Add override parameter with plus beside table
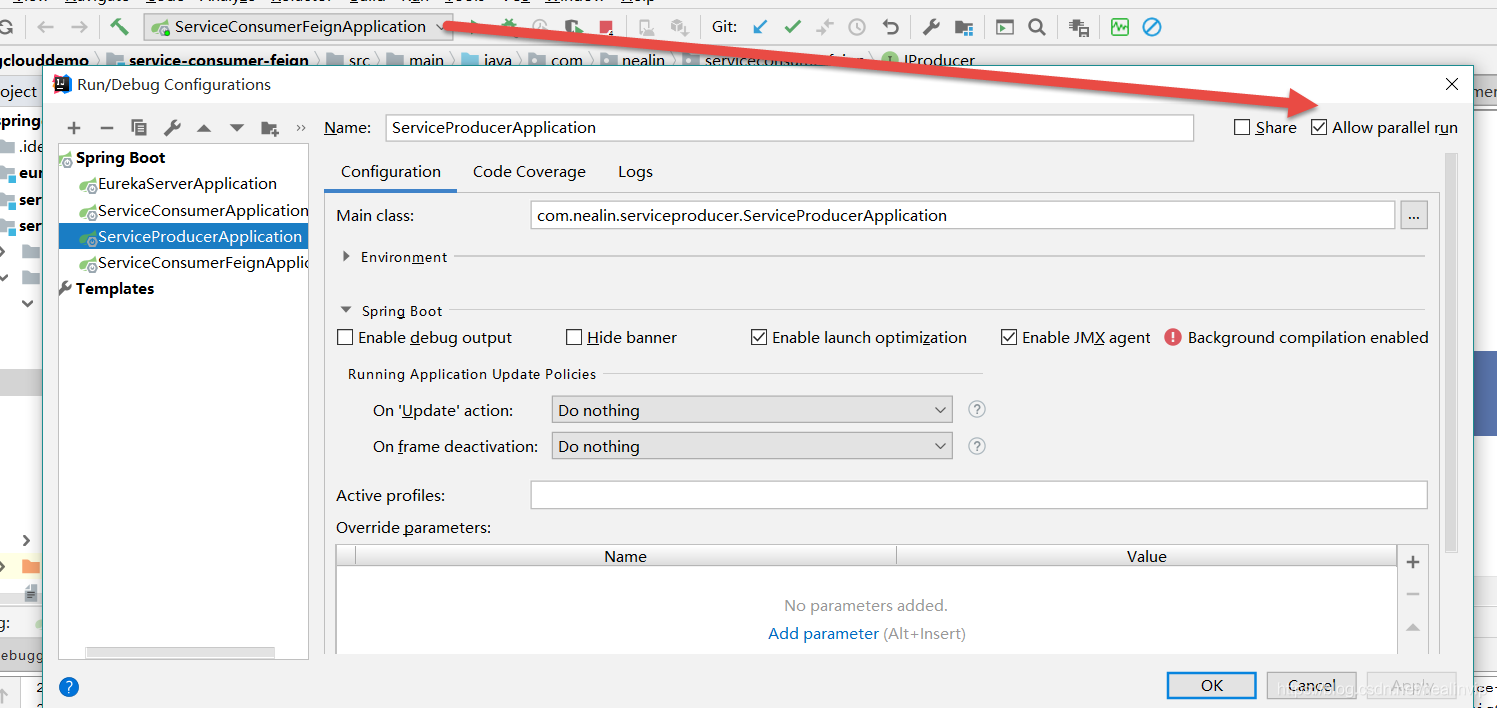The image size is (1497, 708). pyautogui.click(x=1413, y=562)
